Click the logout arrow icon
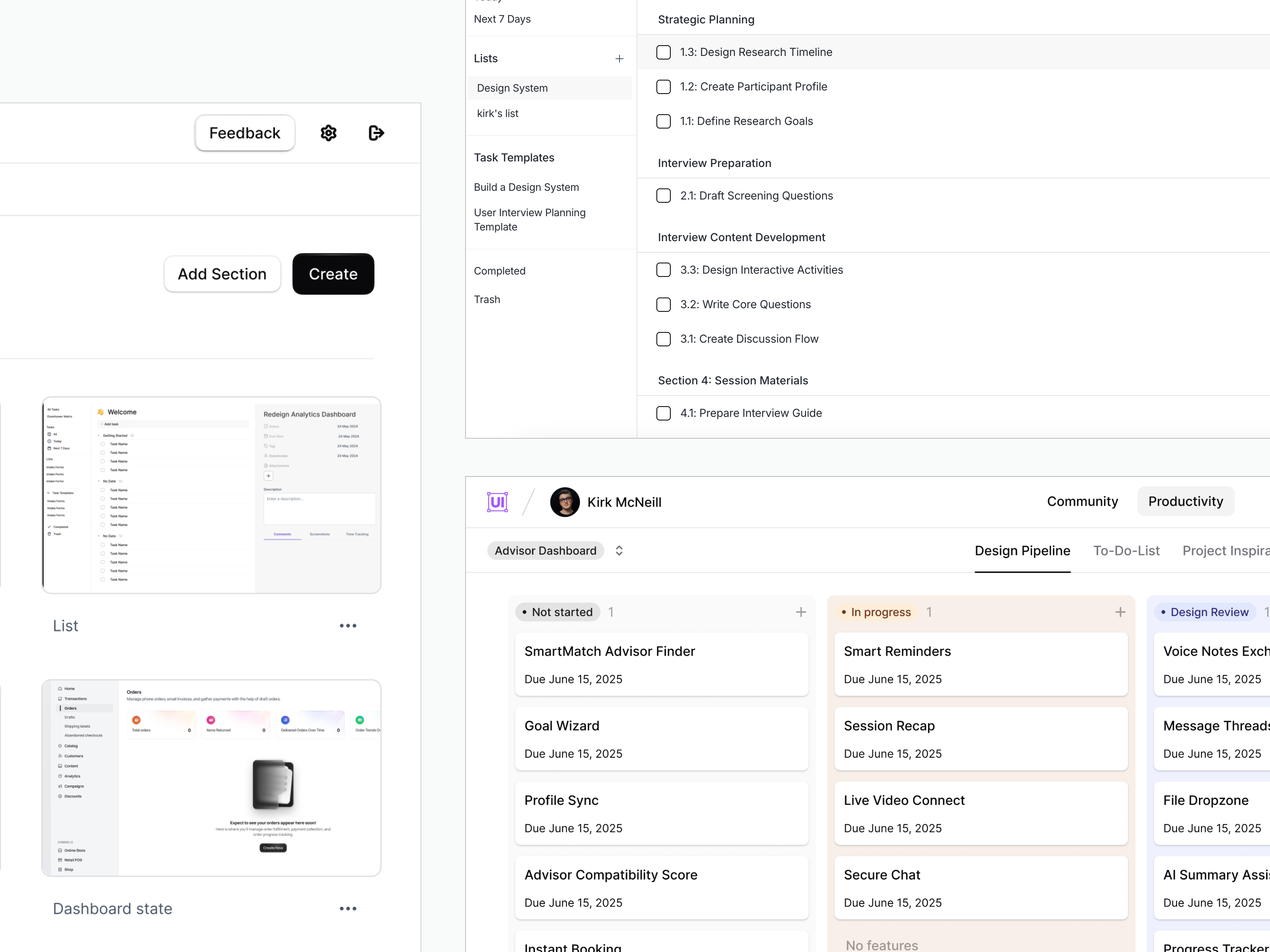 click(376, 133)
